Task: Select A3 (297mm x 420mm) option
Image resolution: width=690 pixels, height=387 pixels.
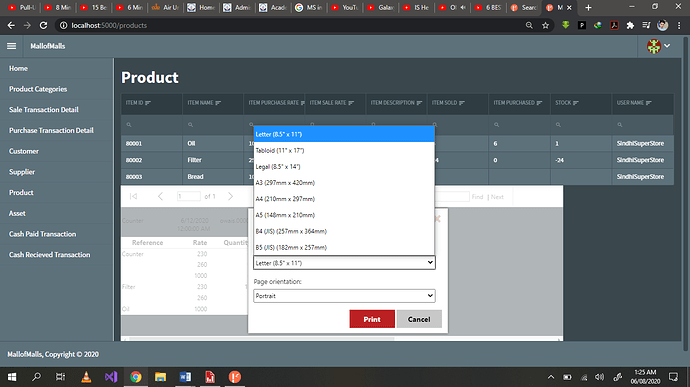Action: point(344,183)
